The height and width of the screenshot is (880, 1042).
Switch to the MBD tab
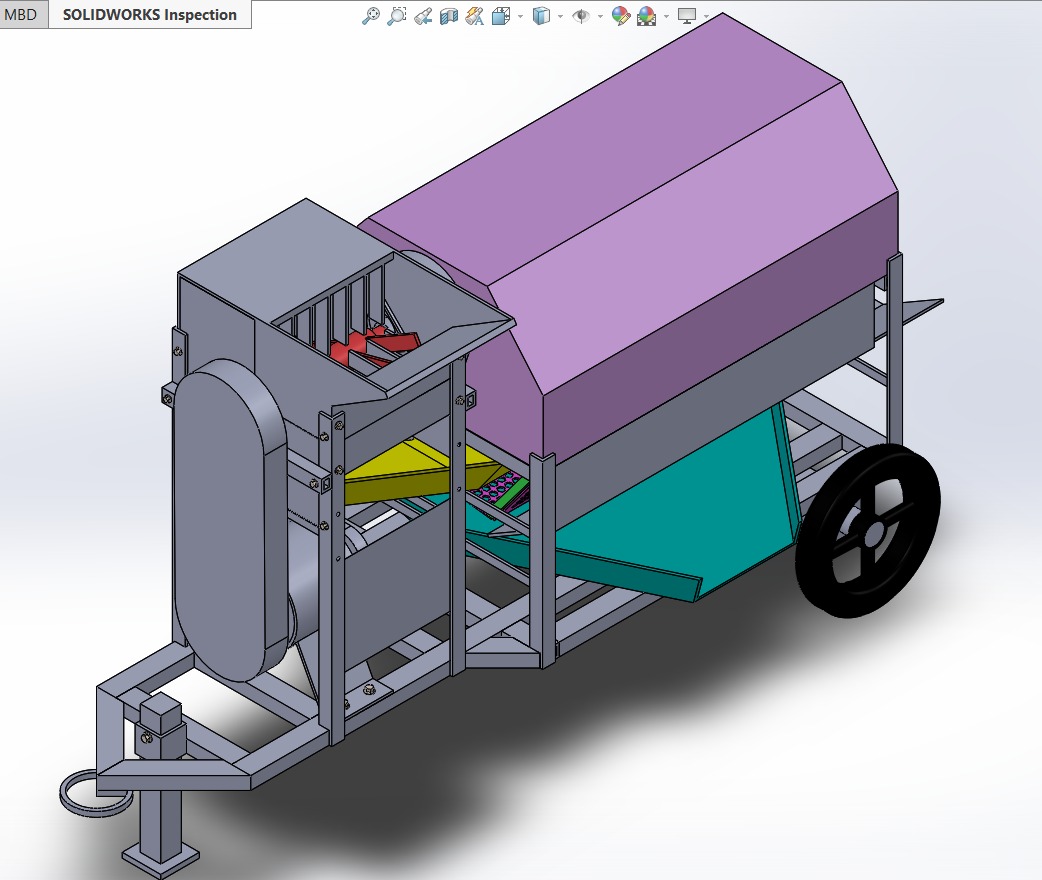click(x=20, y=14)
